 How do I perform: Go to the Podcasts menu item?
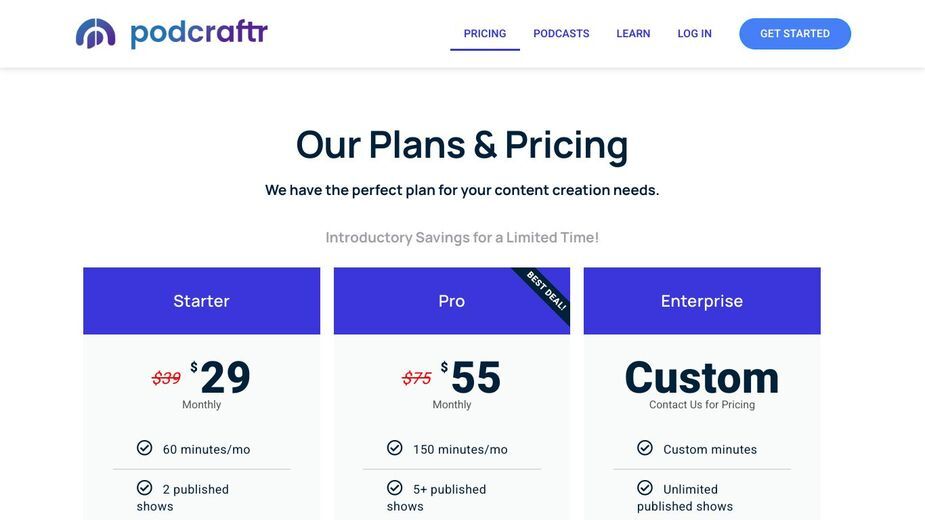(561, 34)
